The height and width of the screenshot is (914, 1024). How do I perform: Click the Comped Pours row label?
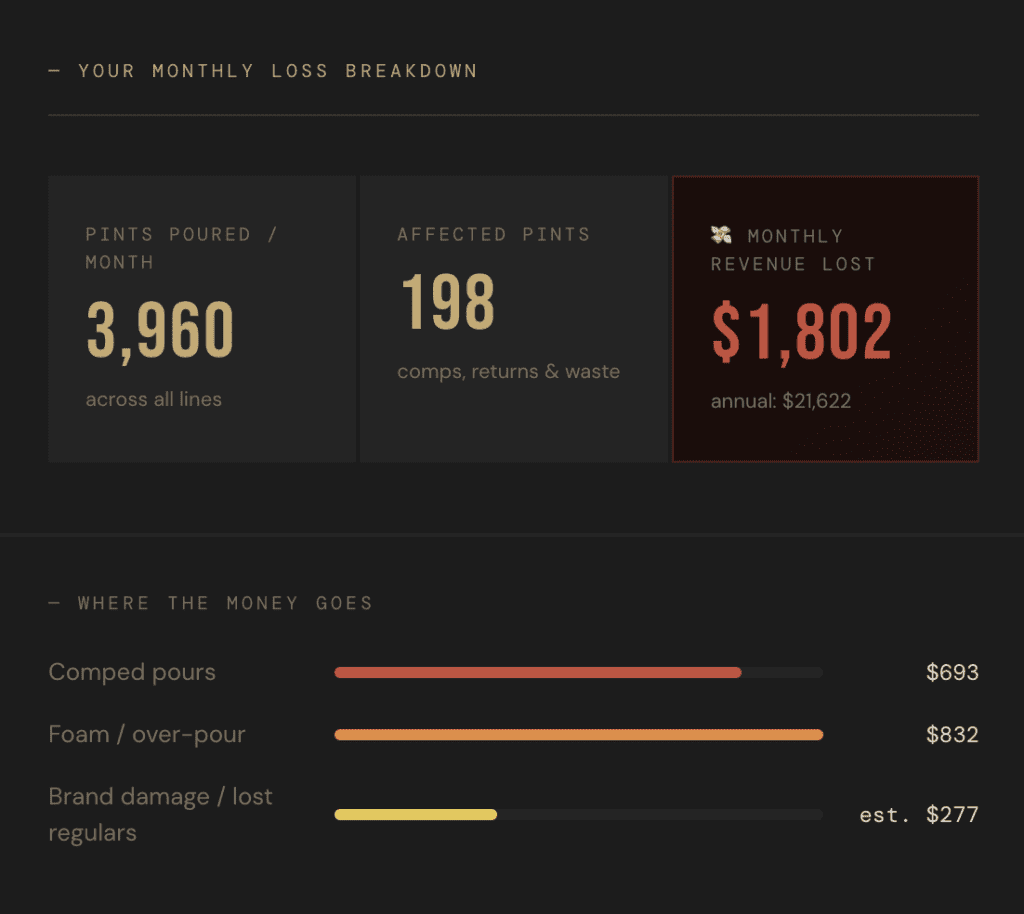(131, 672)
